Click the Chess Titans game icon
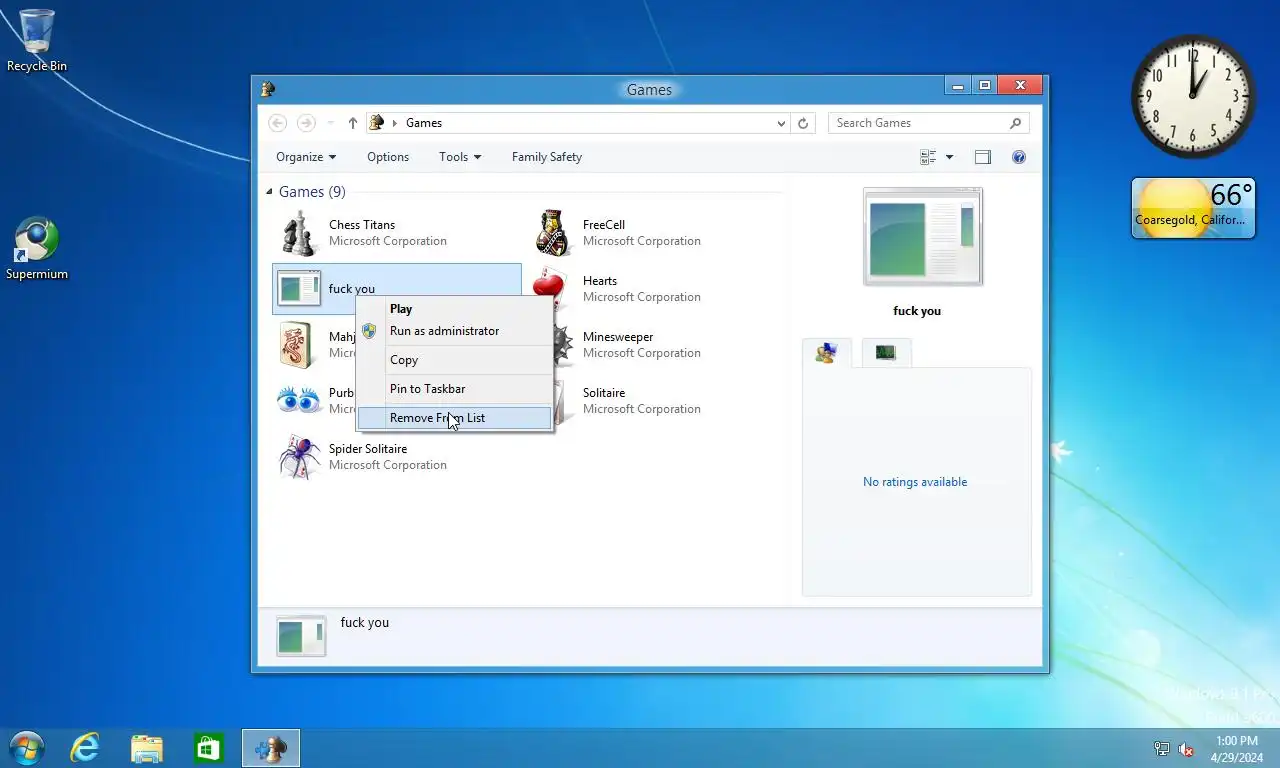 click(299, 233)
